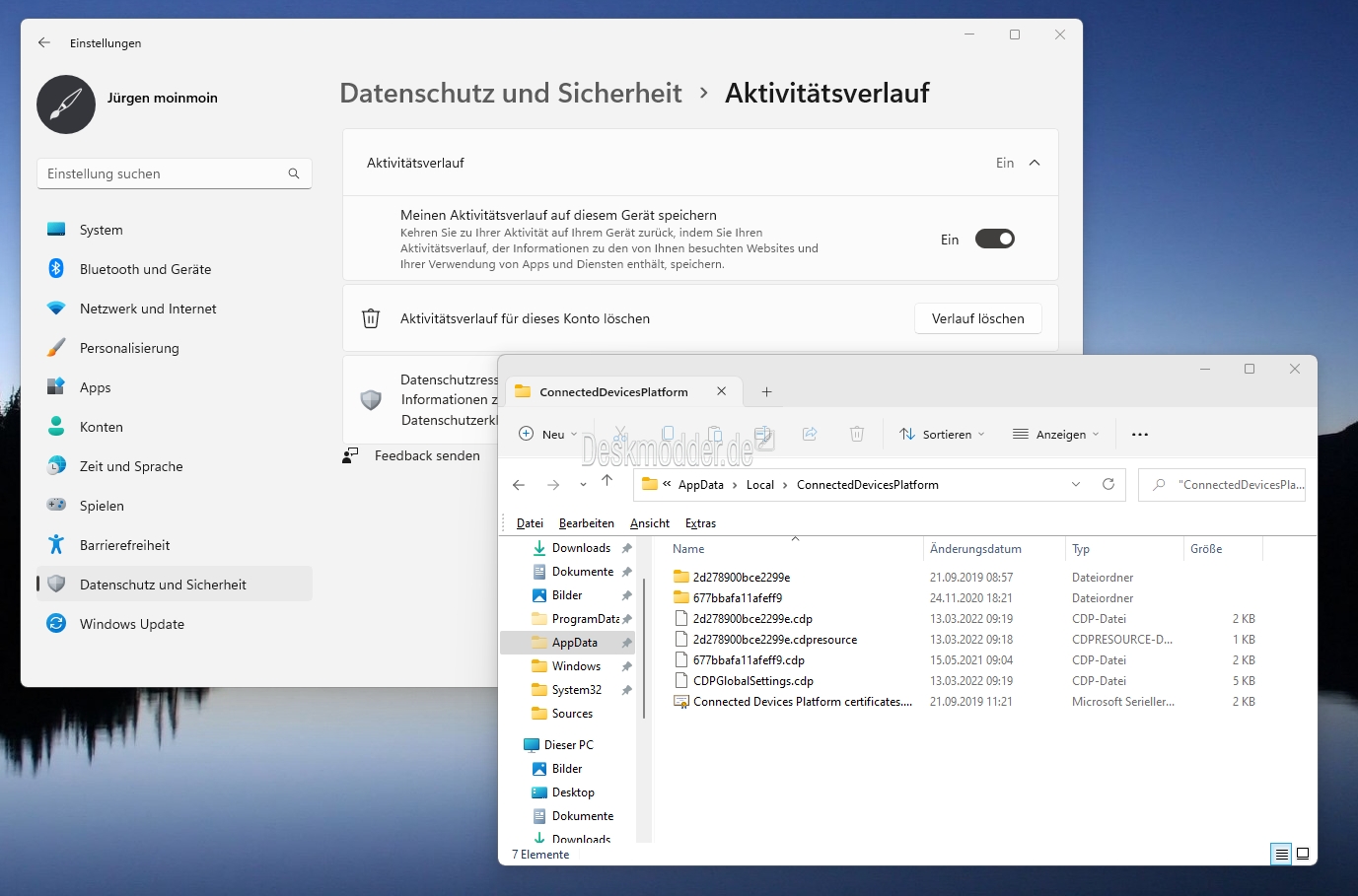Screen dimensions: 1358x896
Task: Open System in Settings sidebar
Action: [175, 230]
